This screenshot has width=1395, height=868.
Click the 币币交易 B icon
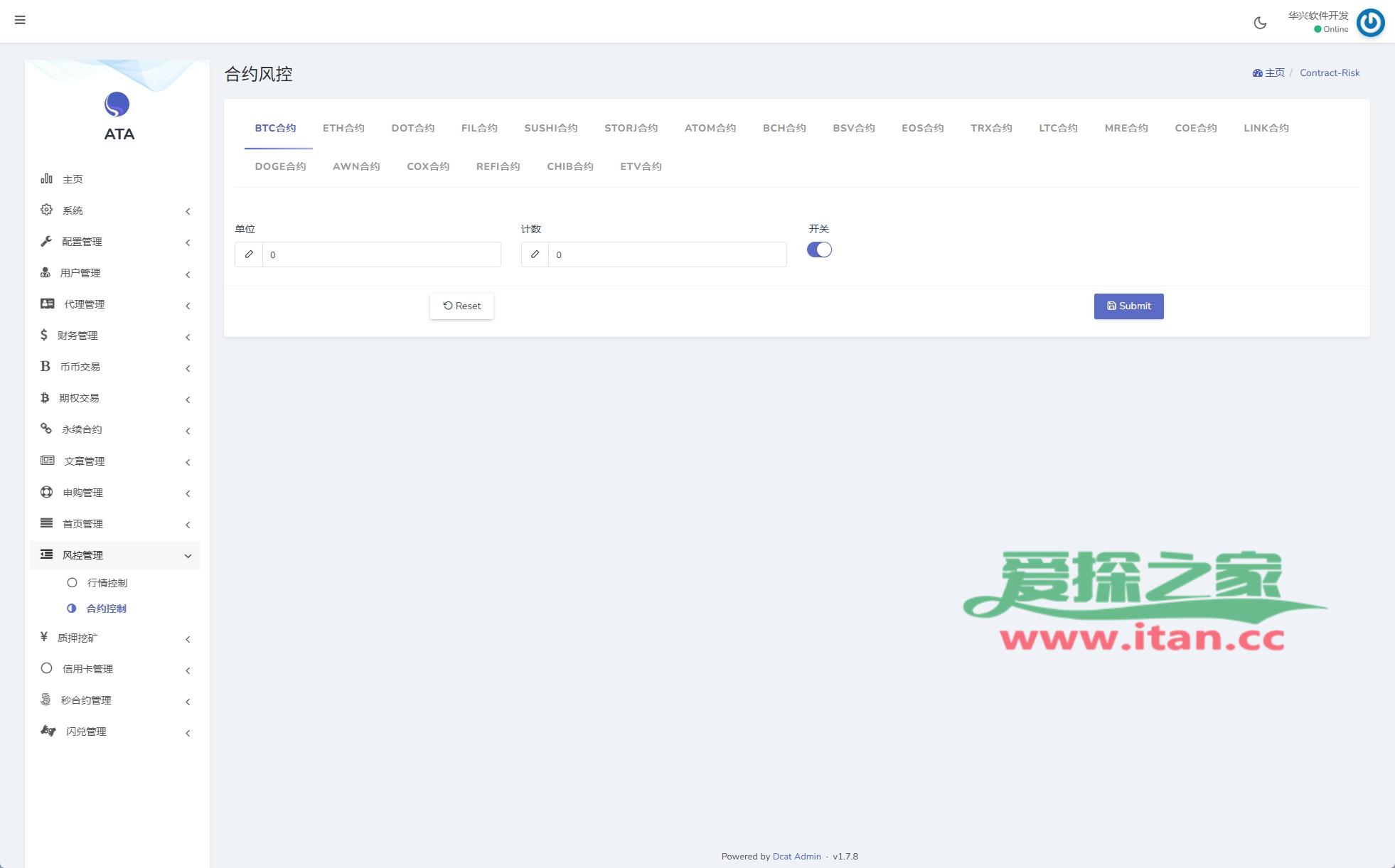pyautogui.click(x=46, y=366)
